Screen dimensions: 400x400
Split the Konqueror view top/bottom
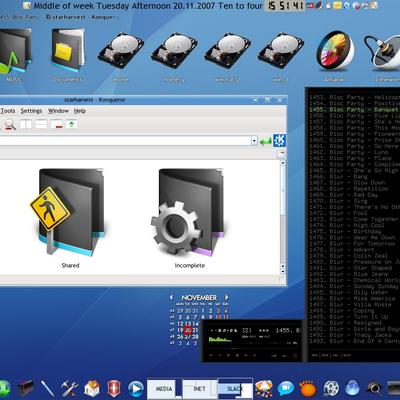point(41,125)
